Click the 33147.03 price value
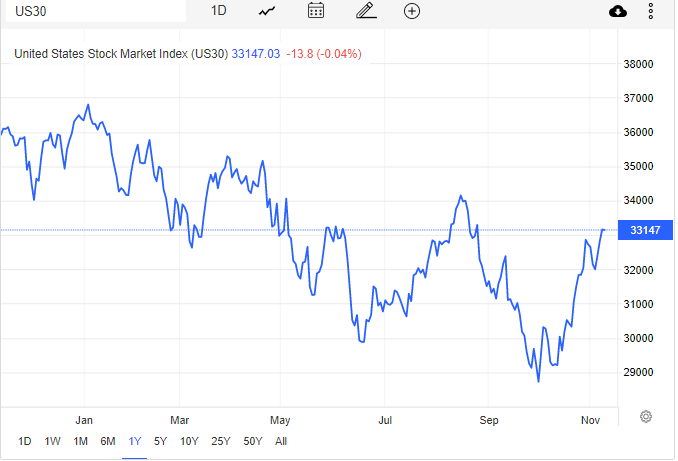 coord(256,54)
